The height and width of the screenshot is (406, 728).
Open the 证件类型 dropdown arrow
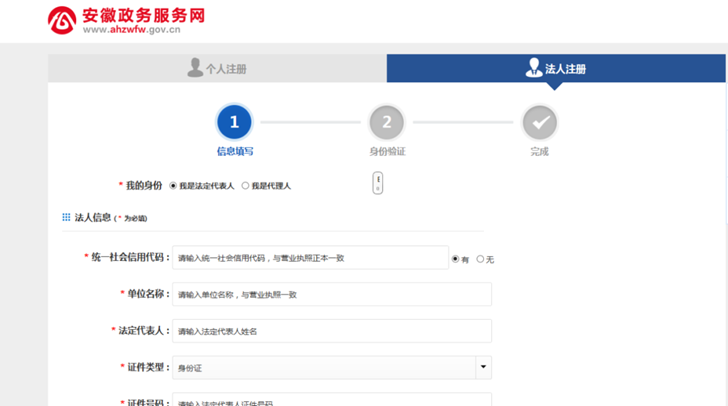coord(483,368)
